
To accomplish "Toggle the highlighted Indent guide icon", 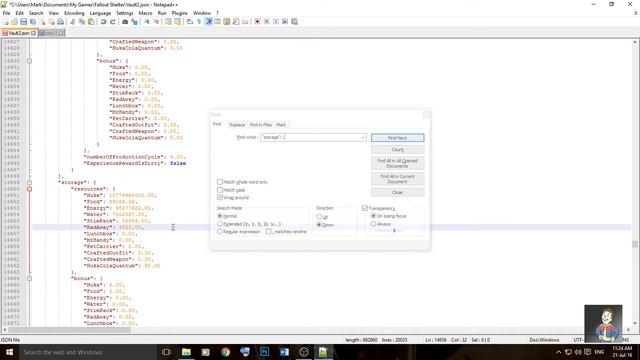I will (209, 22).
